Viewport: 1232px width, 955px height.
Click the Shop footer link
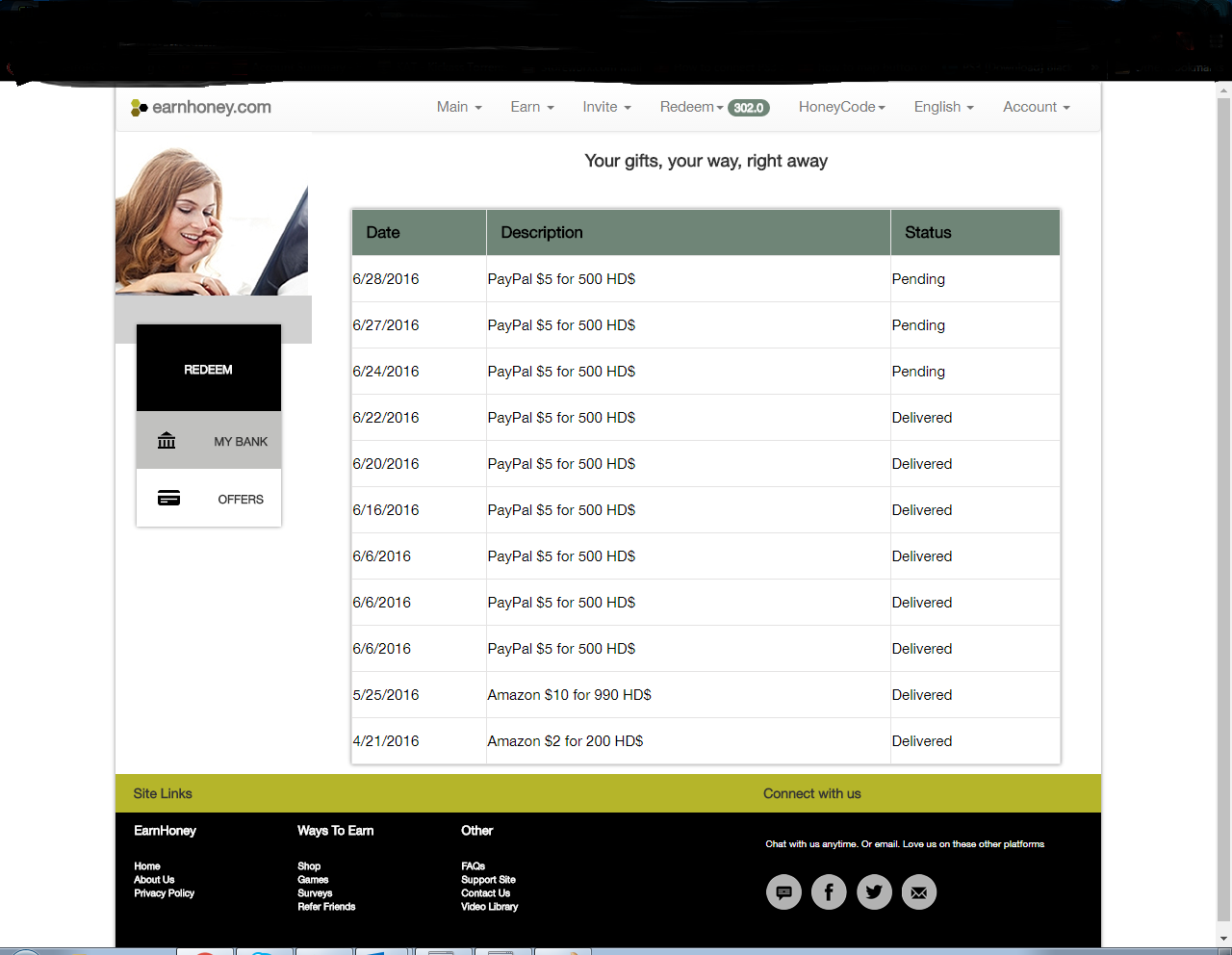tap(309, 866)
